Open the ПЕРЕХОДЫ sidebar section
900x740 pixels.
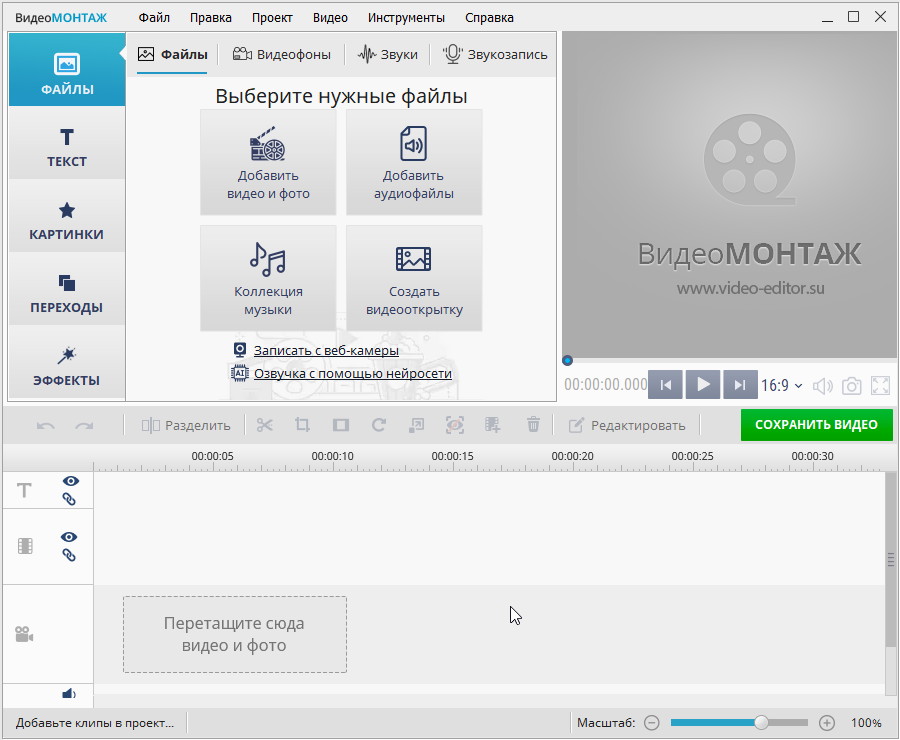click(67, 289)
